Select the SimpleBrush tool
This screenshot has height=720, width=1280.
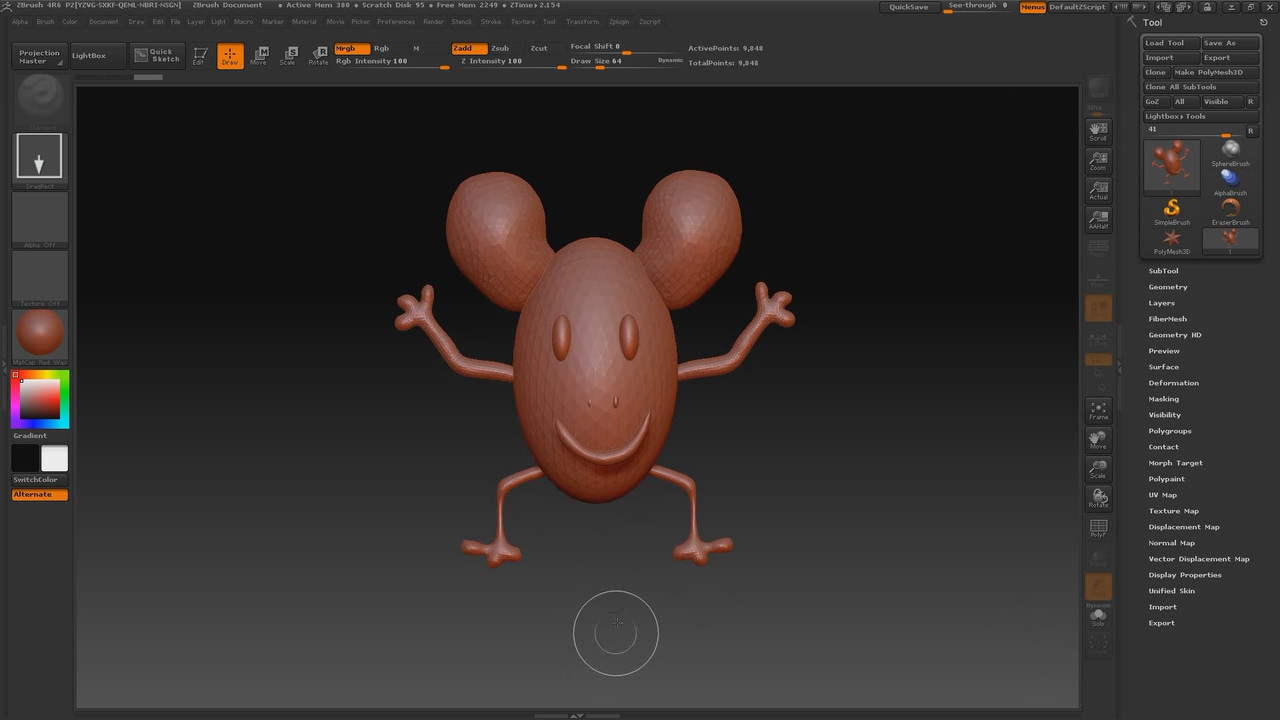(1172, 211)
